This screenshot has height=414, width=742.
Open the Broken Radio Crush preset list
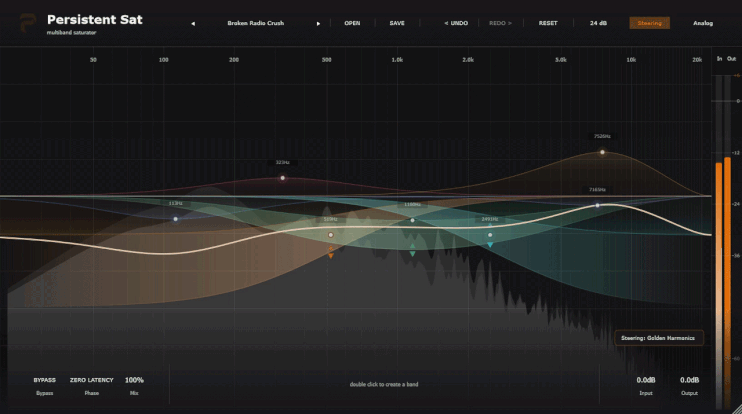coord(256,23)
